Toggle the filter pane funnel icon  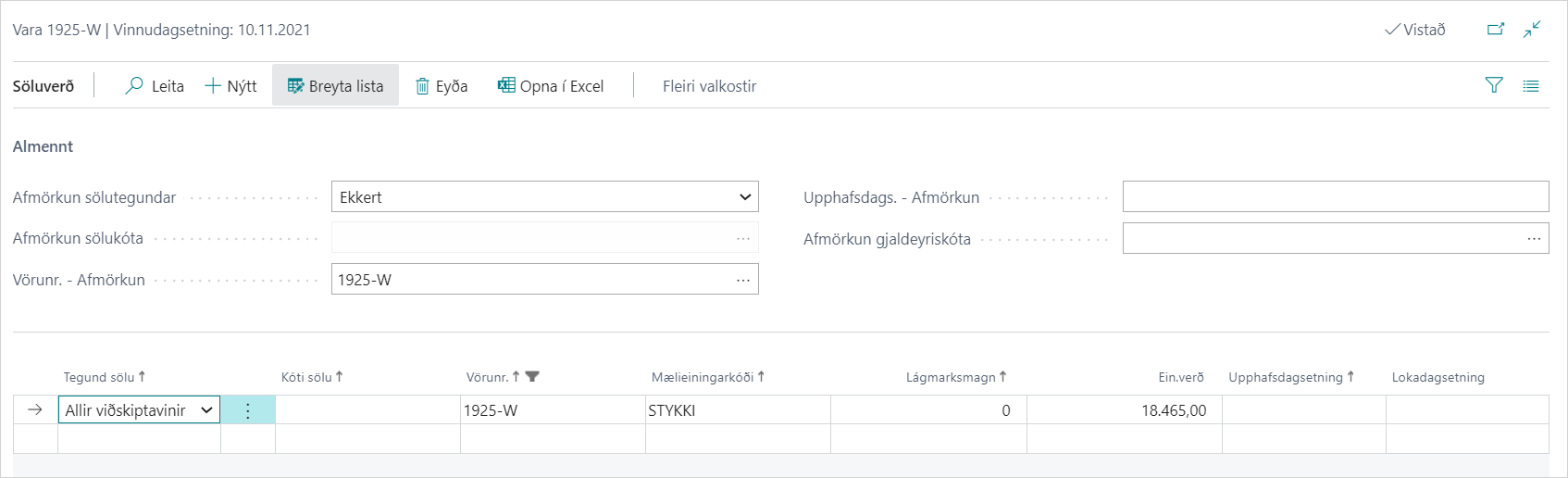click(1494, 85)
